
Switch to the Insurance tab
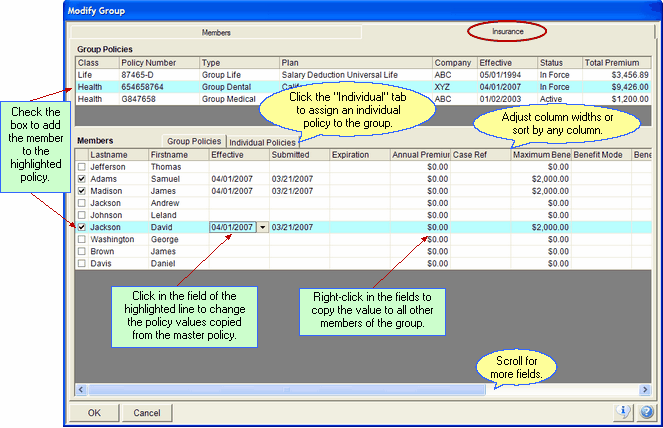(507, 31)
